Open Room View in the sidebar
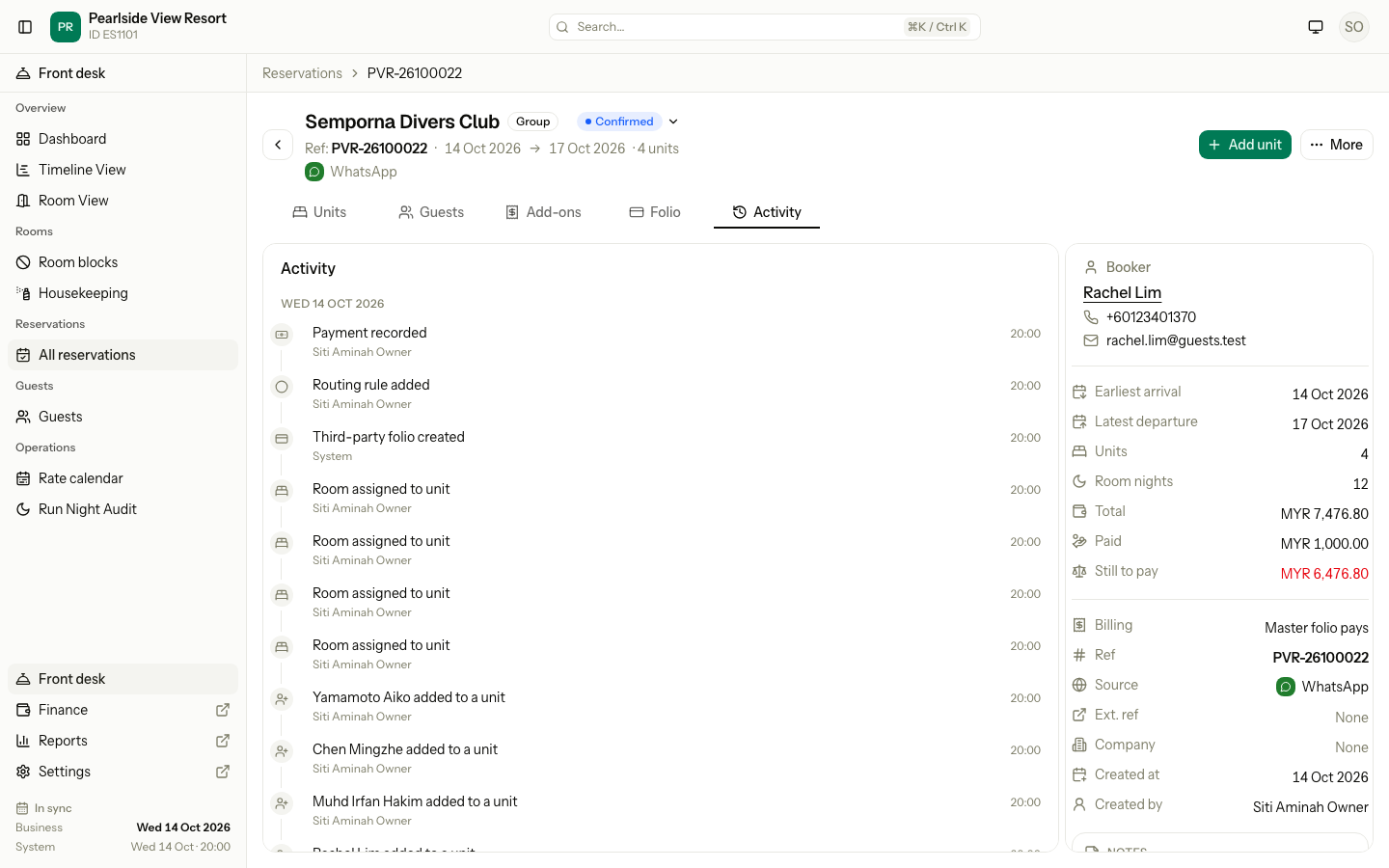Image resolution: width=1389 pixels, height=868 pixels. coord(123,201)
